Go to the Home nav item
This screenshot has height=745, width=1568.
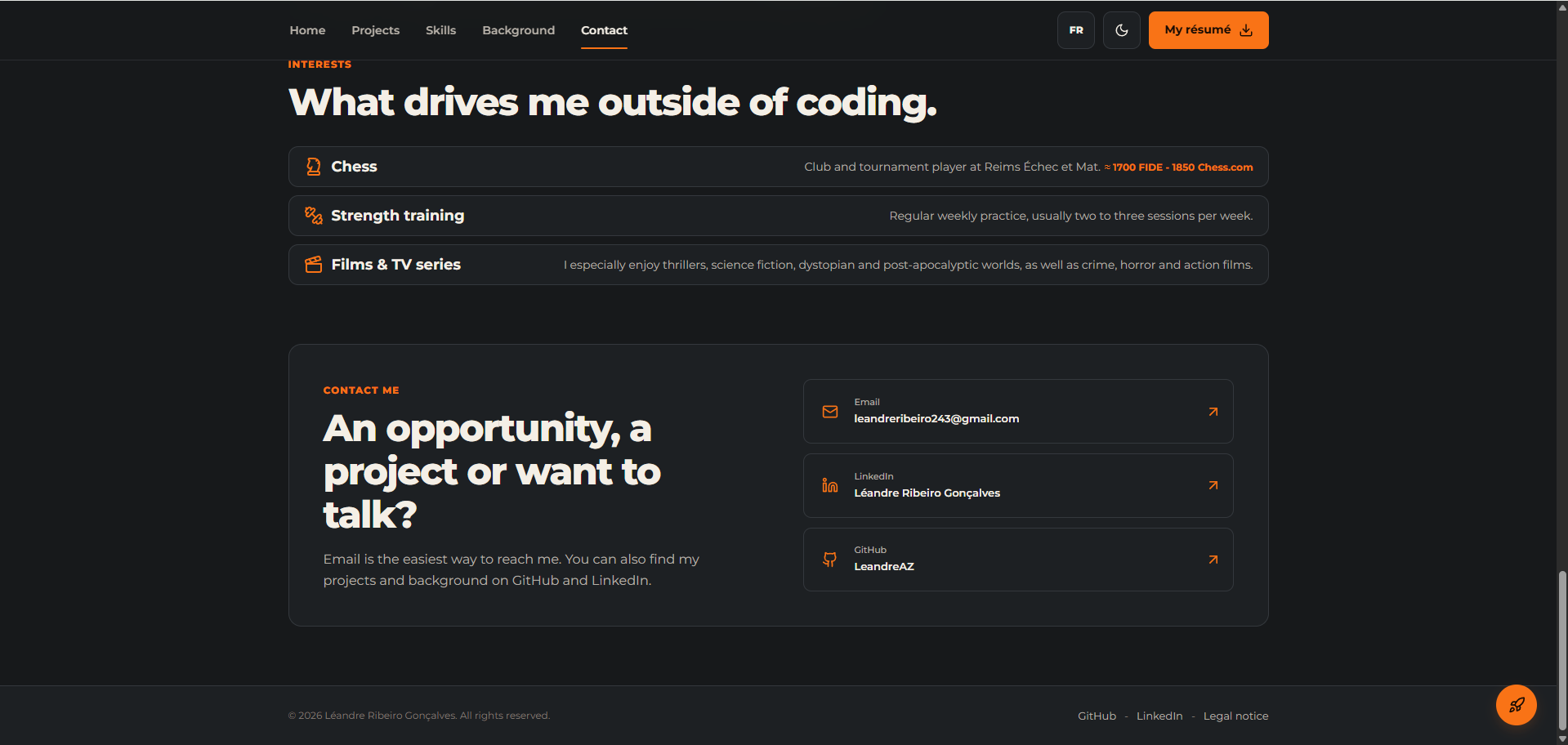pos(307,30)
